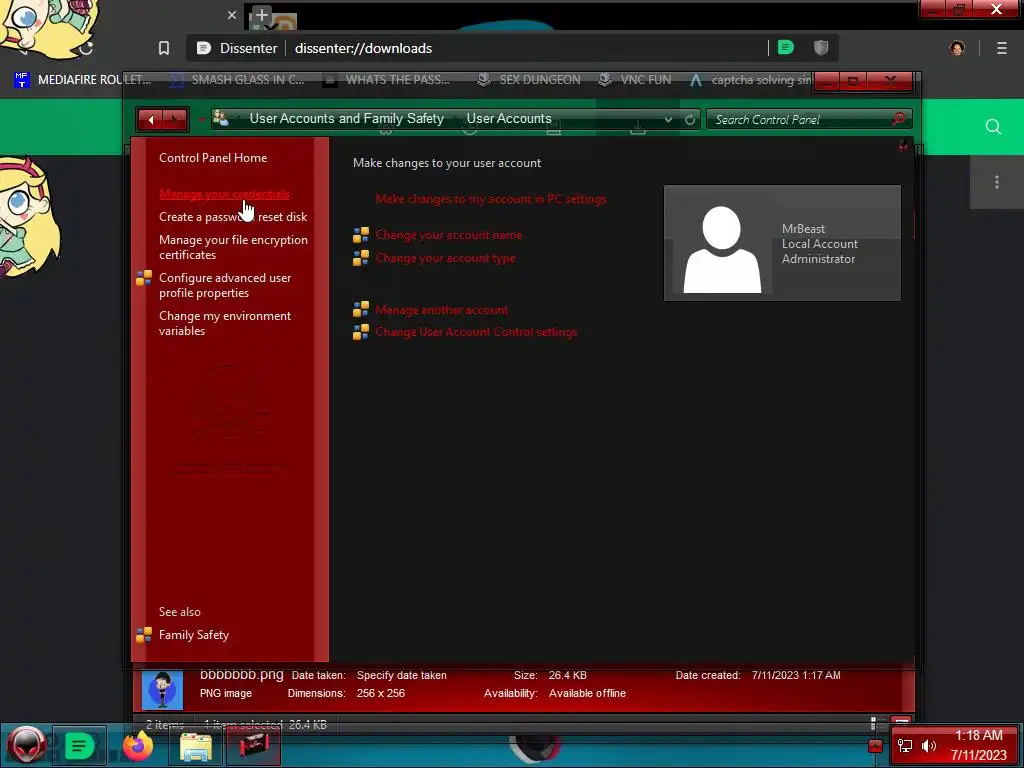Click the green Dissenter comment icon in the URL bar
This screenshot has height=768, width=1024.
tap(786, 48)
